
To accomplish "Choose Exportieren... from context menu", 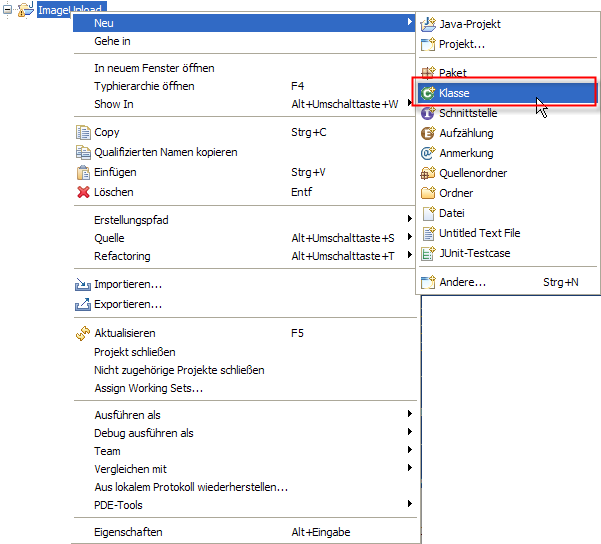I will point(128,304).
